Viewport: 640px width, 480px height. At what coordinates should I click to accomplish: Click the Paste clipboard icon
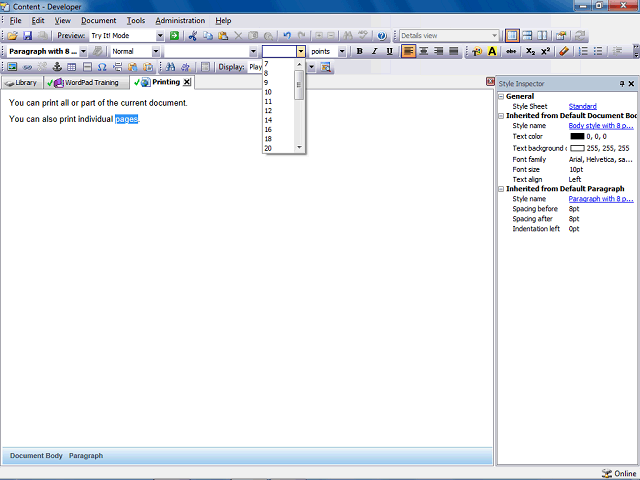click(x=223, y=36)
